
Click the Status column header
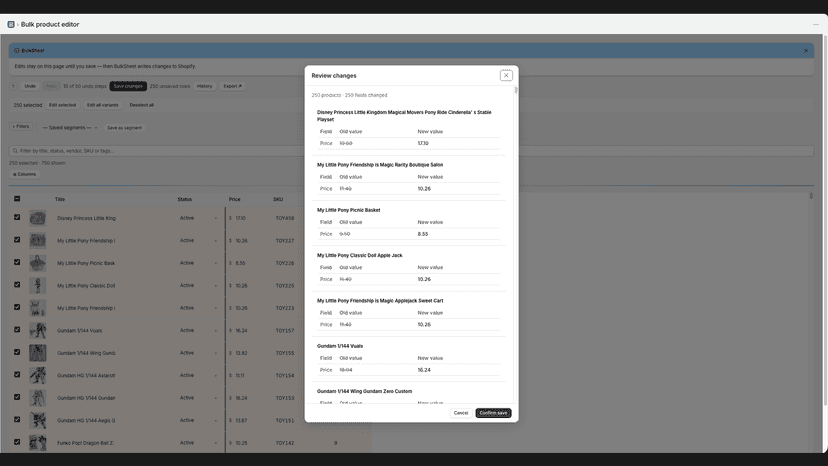[185, 200]
